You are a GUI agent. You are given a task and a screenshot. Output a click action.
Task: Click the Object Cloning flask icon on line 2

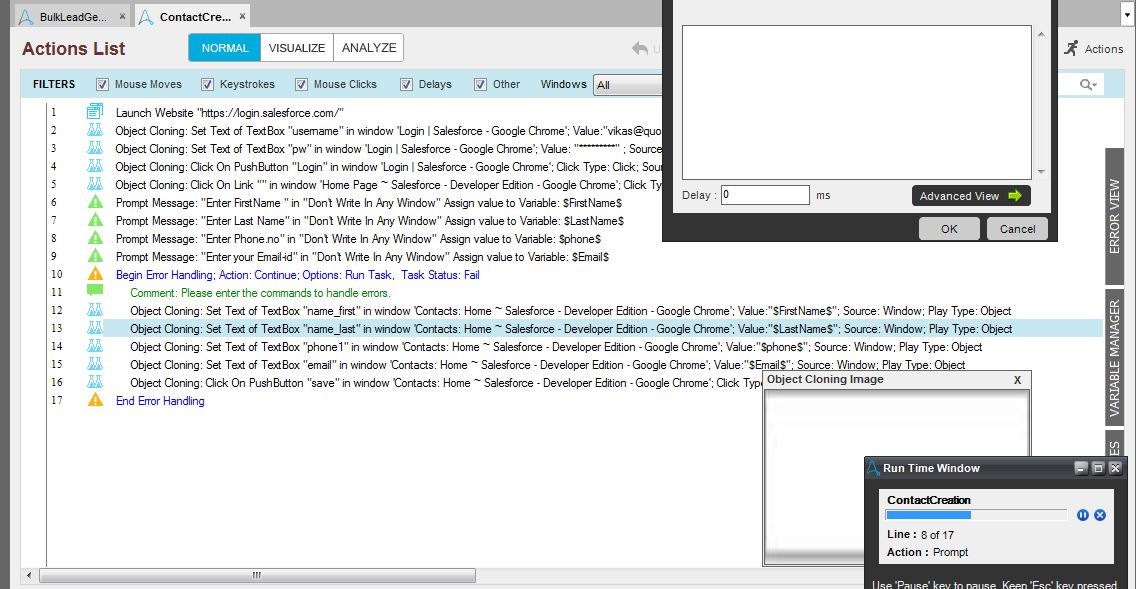[95, 130]
